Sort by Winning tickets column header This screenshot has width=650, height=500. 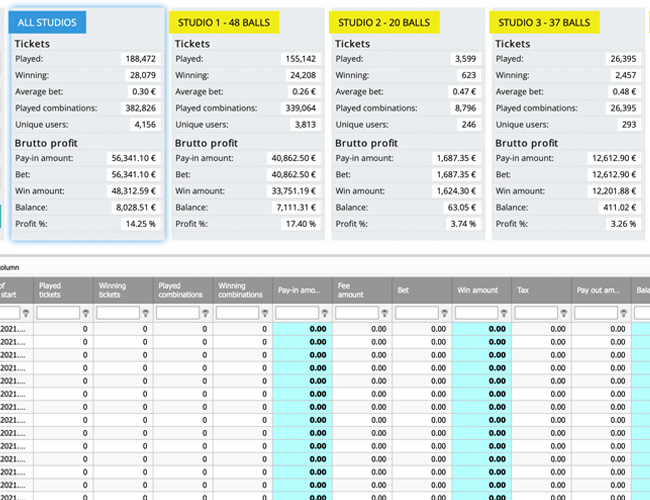(123, 290)
